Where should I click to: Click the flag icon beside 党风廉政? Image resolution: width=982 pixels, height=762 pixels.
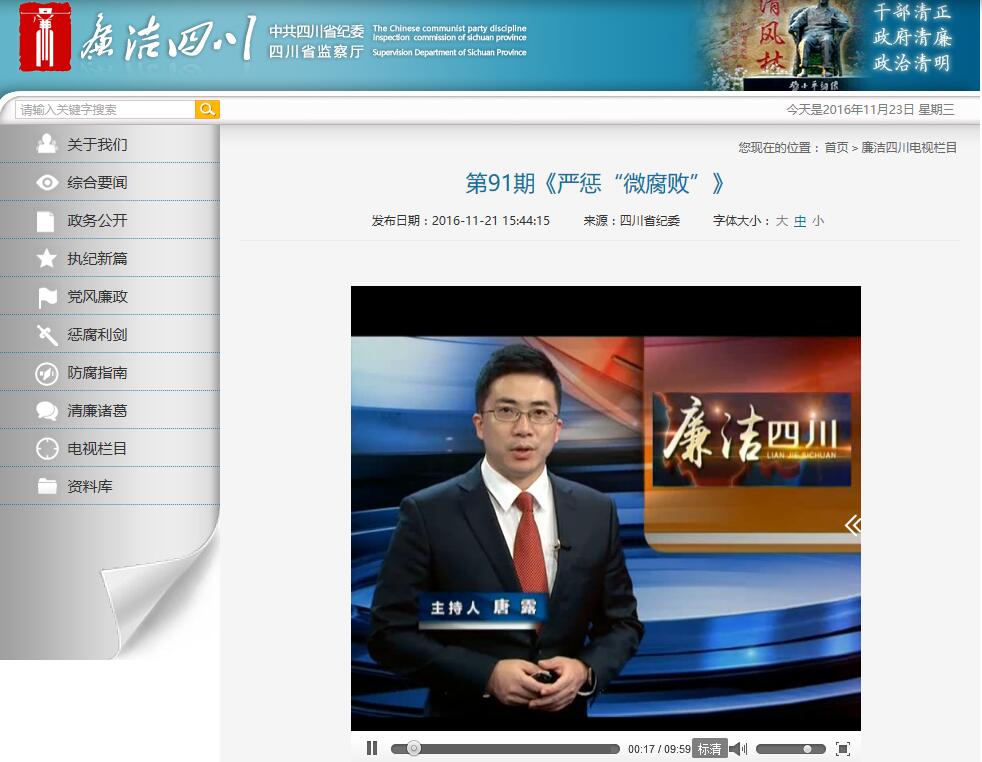tap(46, 297)
